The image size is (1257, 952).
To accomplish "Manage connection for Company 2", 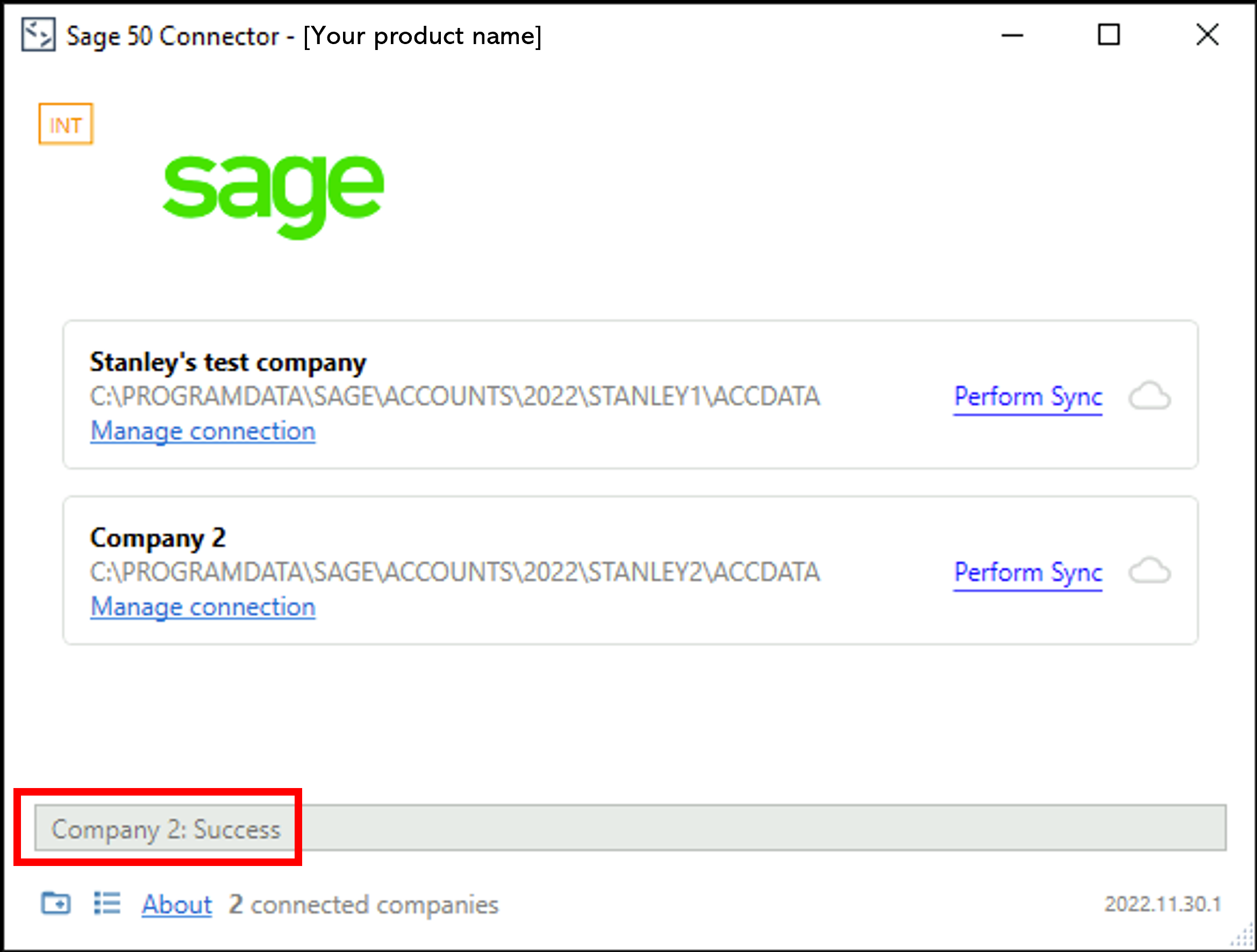I will pos(203,607).
